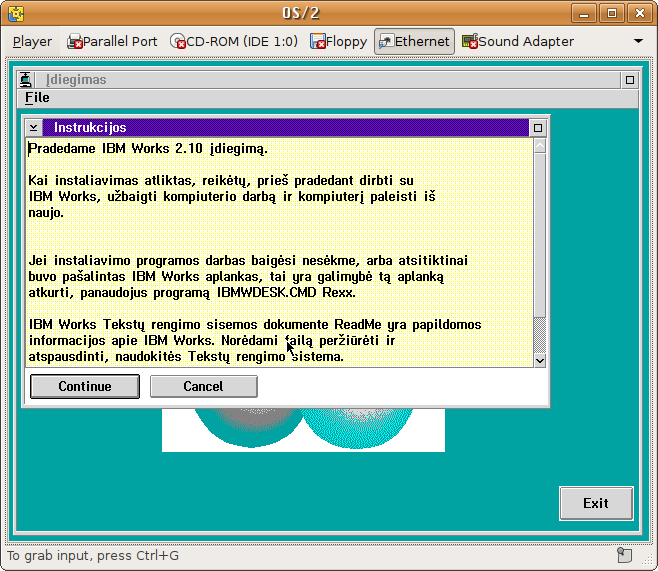Click the scroll down arrow in instructions
This screenshot has width=658, height=571.
click(540, 360)
